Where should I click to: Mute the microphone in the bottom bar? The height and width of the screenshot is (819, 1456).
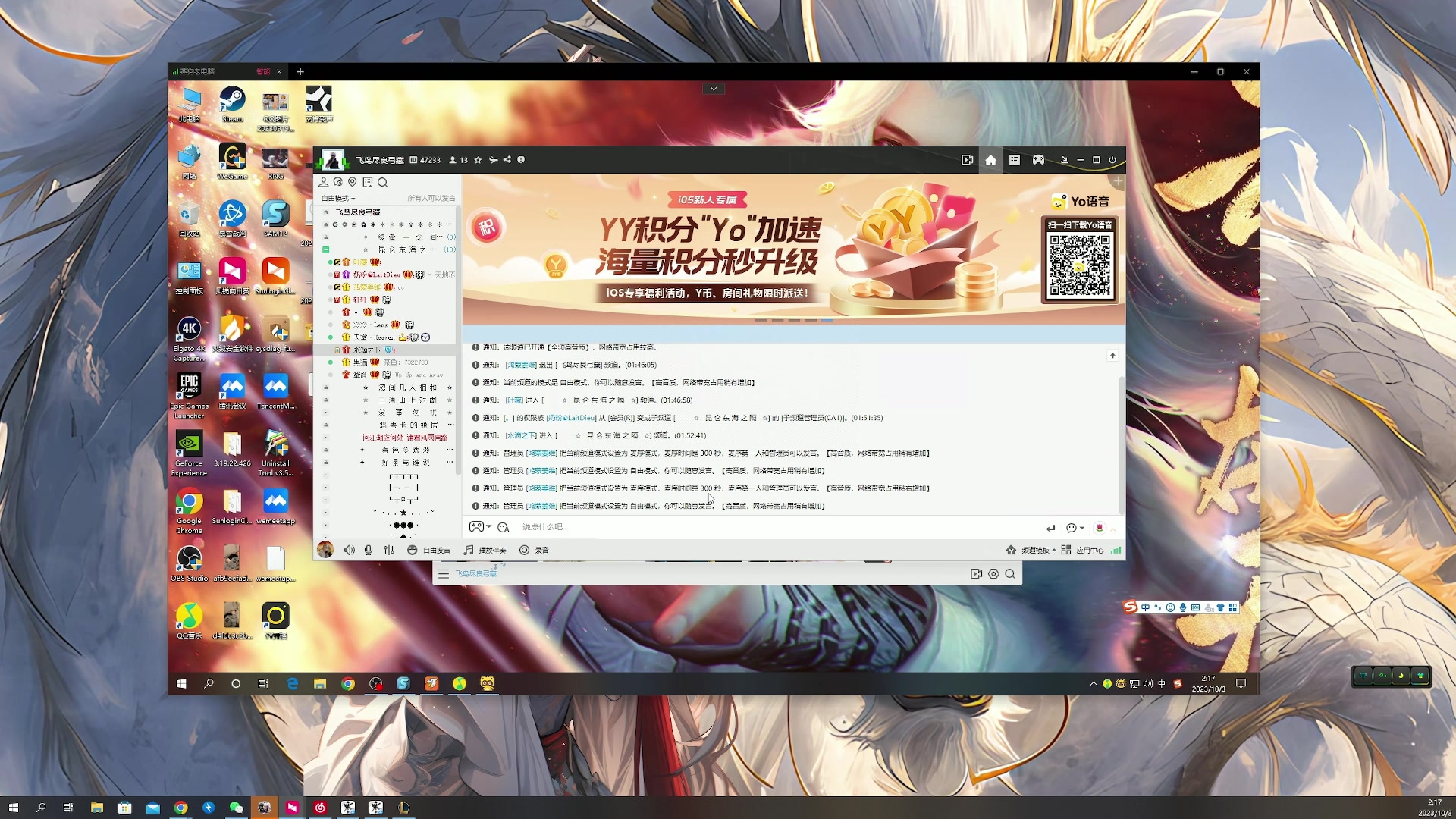pyautogui.click(x=369, y=550)
